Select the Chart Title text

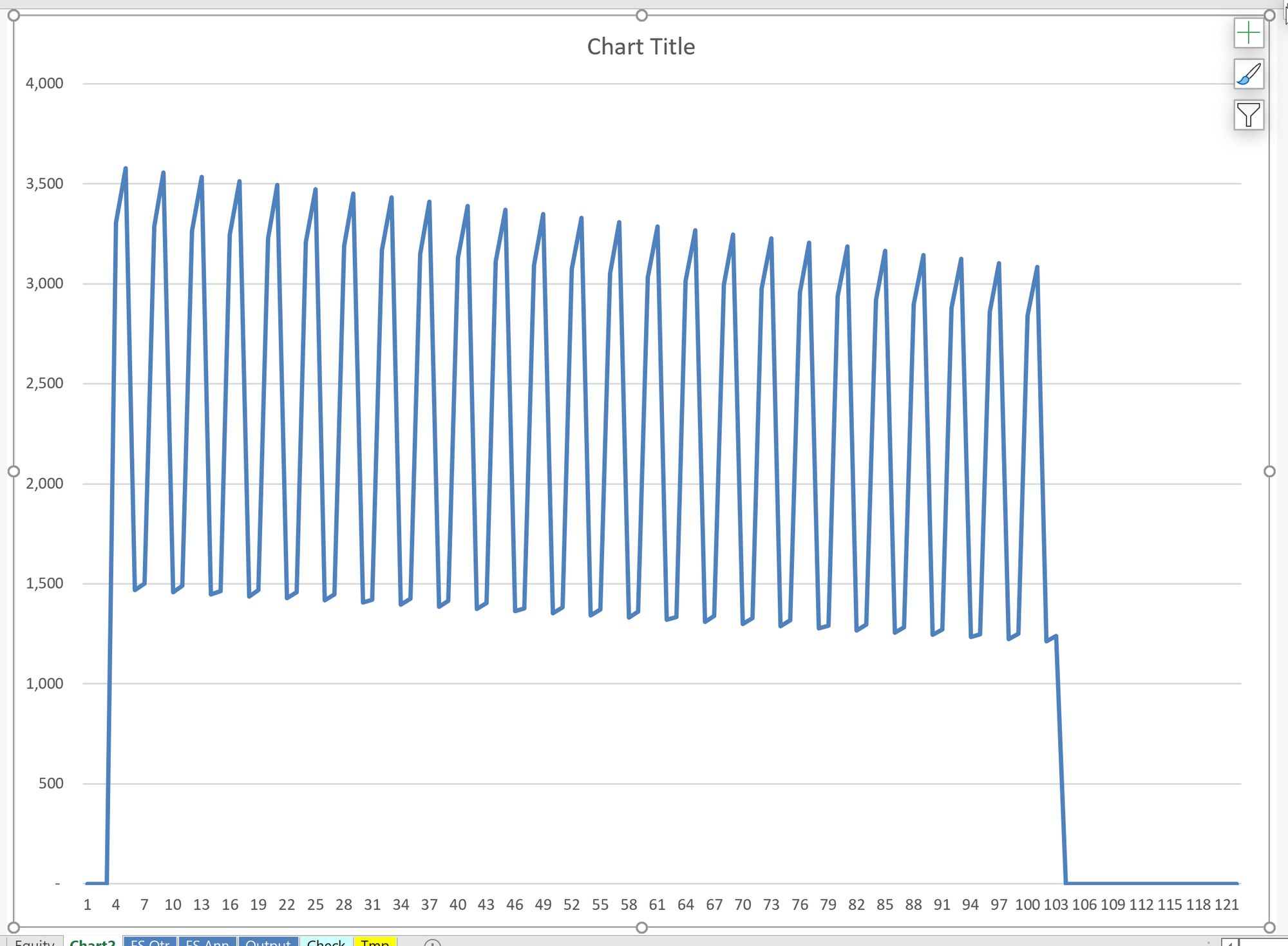(641, 47)
